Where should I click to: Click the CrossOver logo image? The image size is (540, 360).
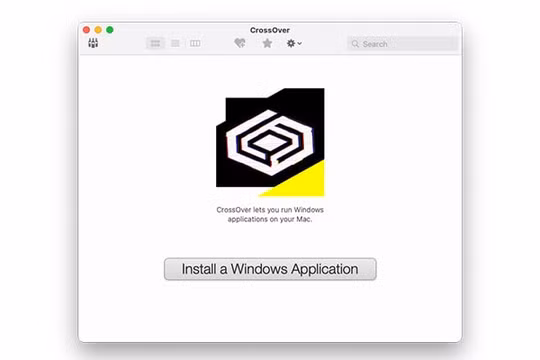[x=270, y=142]
